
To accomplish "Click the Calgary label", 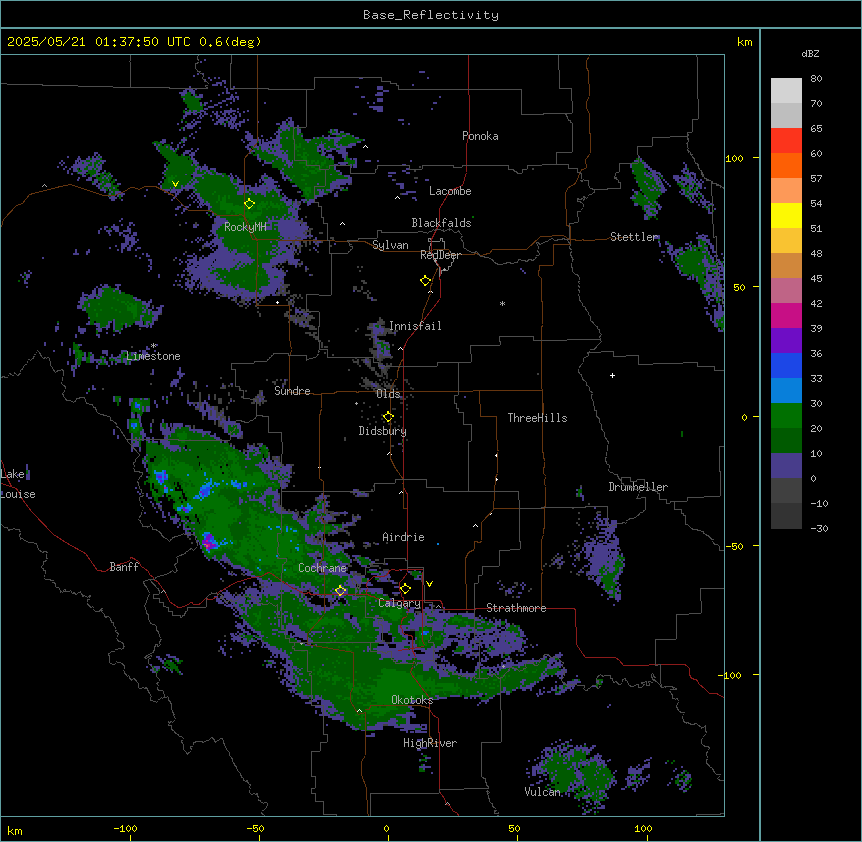I will (x=399, y=603).
